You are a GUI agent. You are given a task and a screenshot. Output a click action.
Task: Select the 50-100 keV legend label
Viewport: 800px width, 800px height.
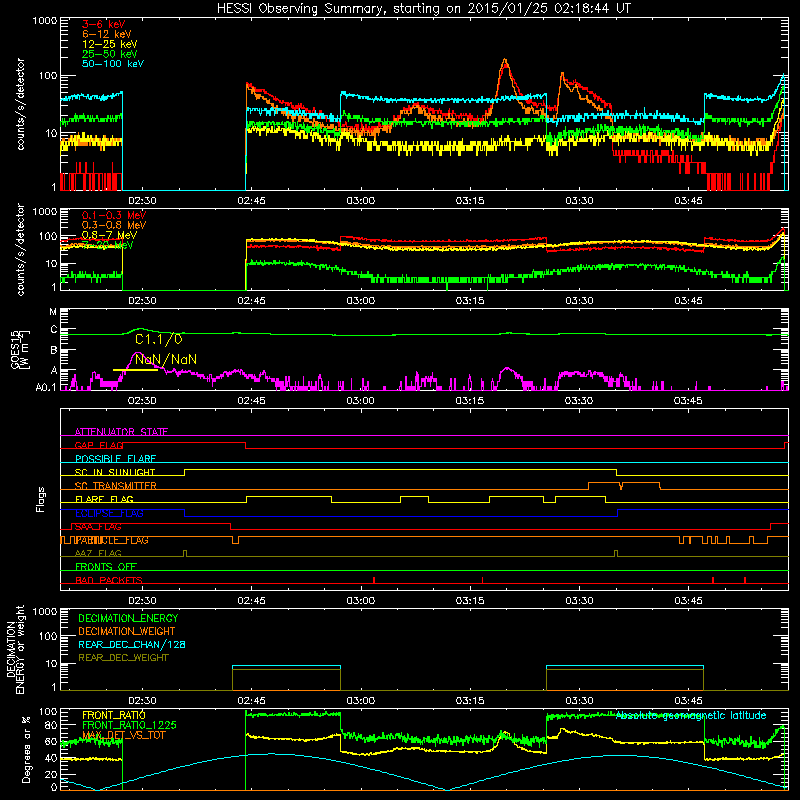click(113, 63)
